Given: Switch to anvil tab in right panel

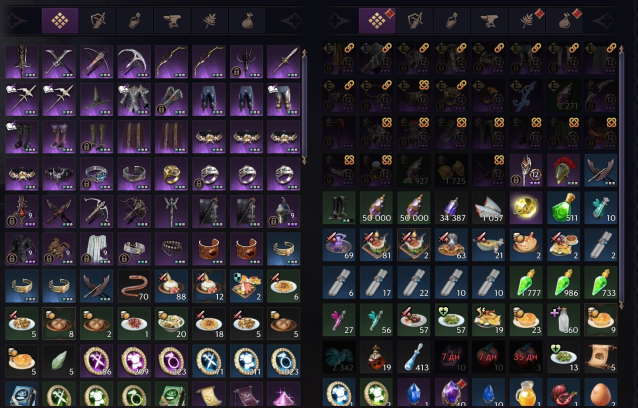Looking at the screenshot, I should coord(489,21).
